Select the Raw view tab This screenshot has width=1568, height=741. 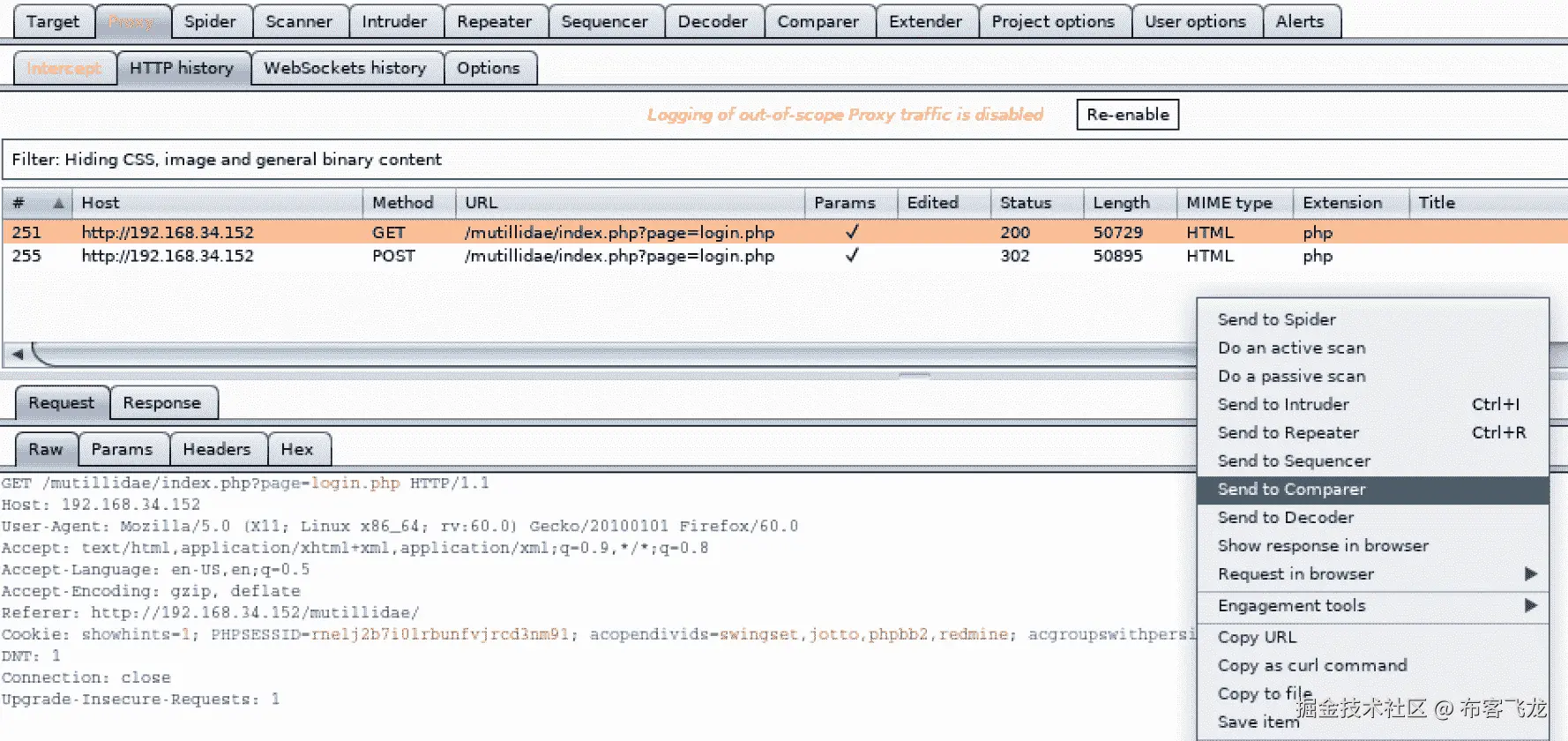coord(46,449)
